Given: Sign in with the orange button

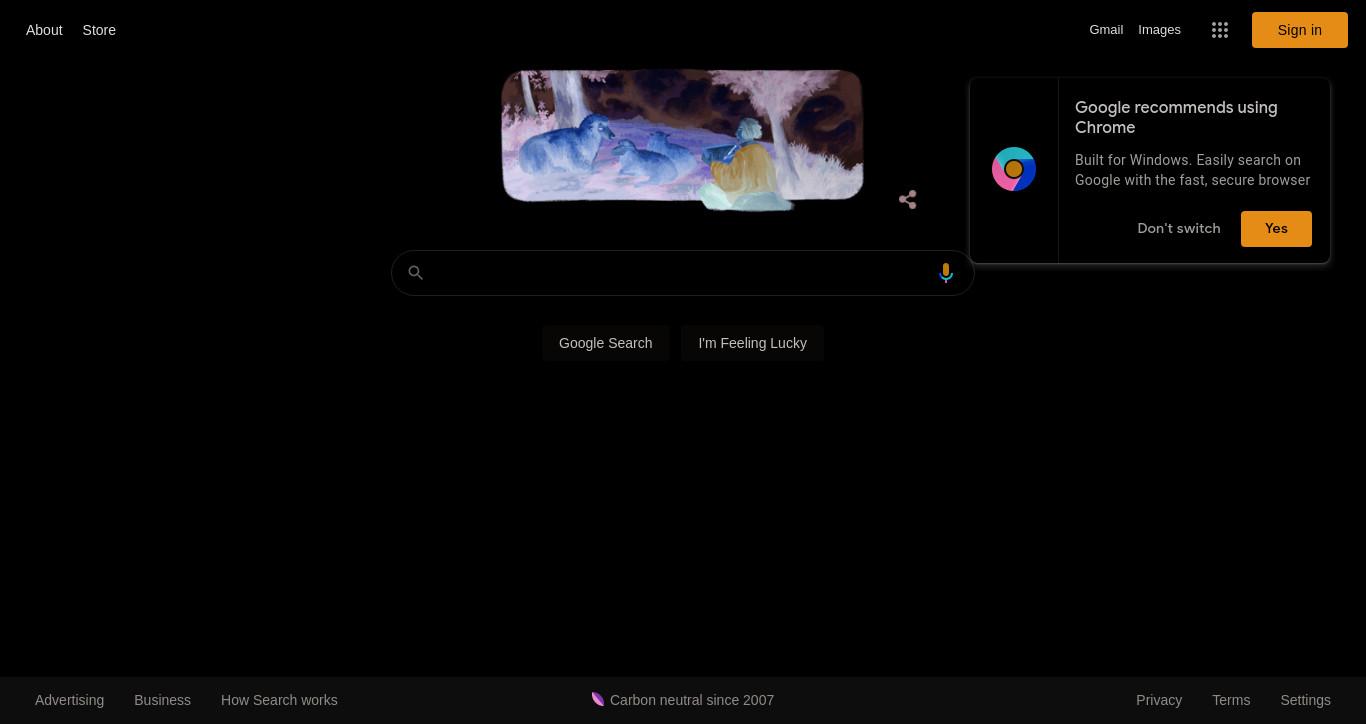Looking at the screenshot, I should [x=1299, y=30].
